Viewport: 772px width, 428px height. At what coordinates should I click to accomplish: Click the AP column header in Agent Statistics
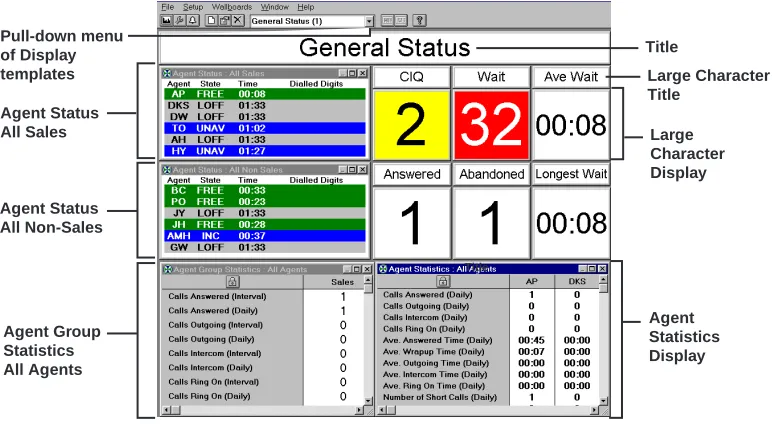pyautogui.click(x=532, y=281)
